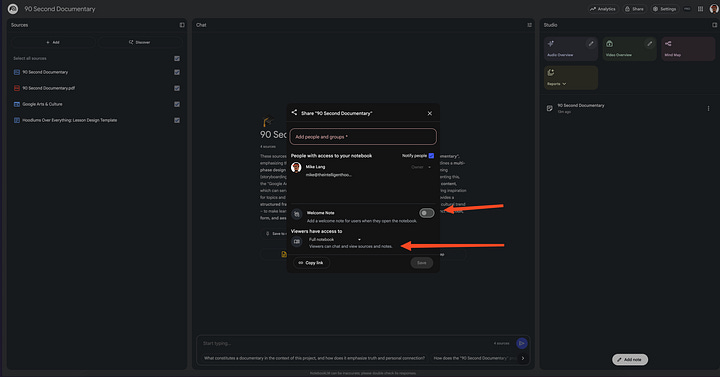Image resolution: width=720 pixels, height=377 pixels.
Task: Open Hoodlums Over Everything: Lesson Design Template source
Action: tap(70, 120)
